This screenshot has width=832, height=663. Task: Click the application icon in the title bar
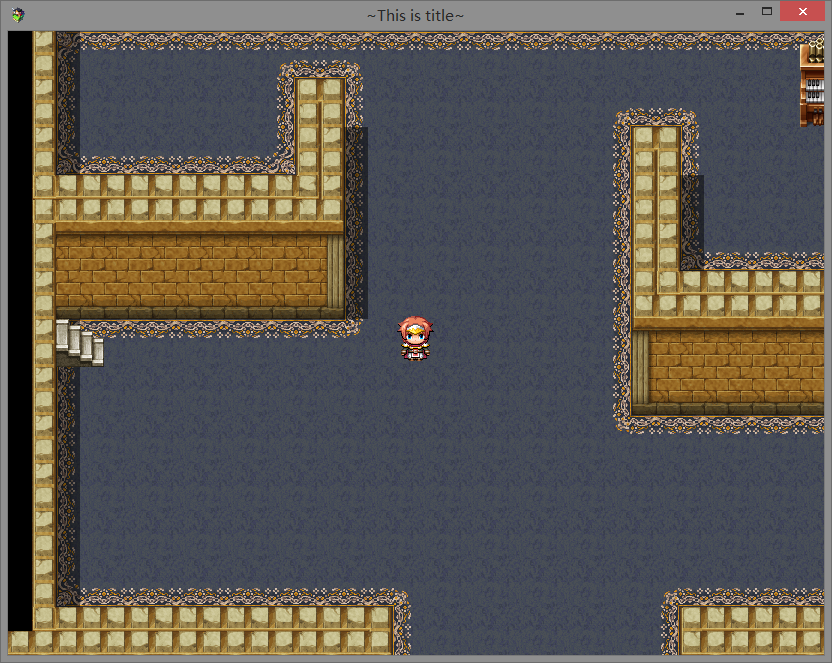pos(18,15)
